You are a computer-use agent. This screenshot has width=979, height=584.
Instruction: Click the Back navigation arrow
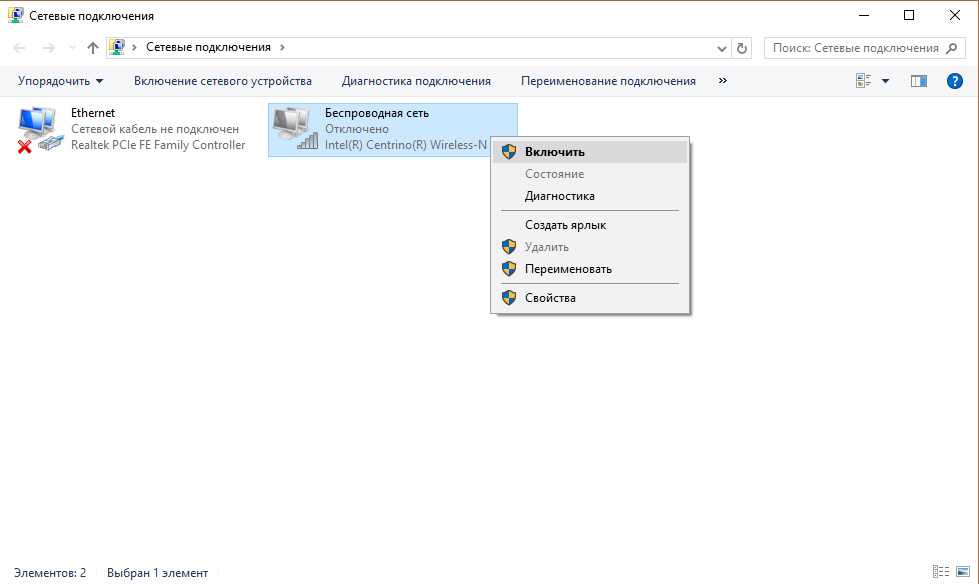point(21,48)
